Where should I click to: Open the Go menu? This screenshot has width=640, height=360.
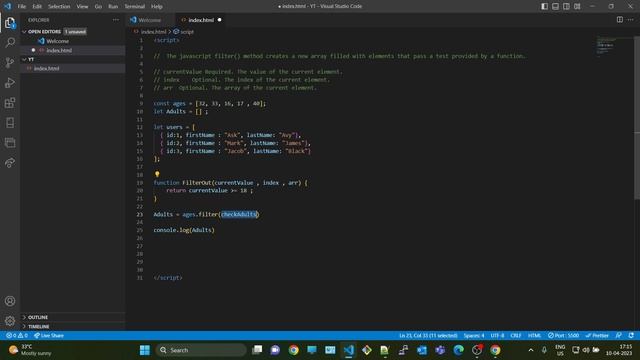[98, 7]
